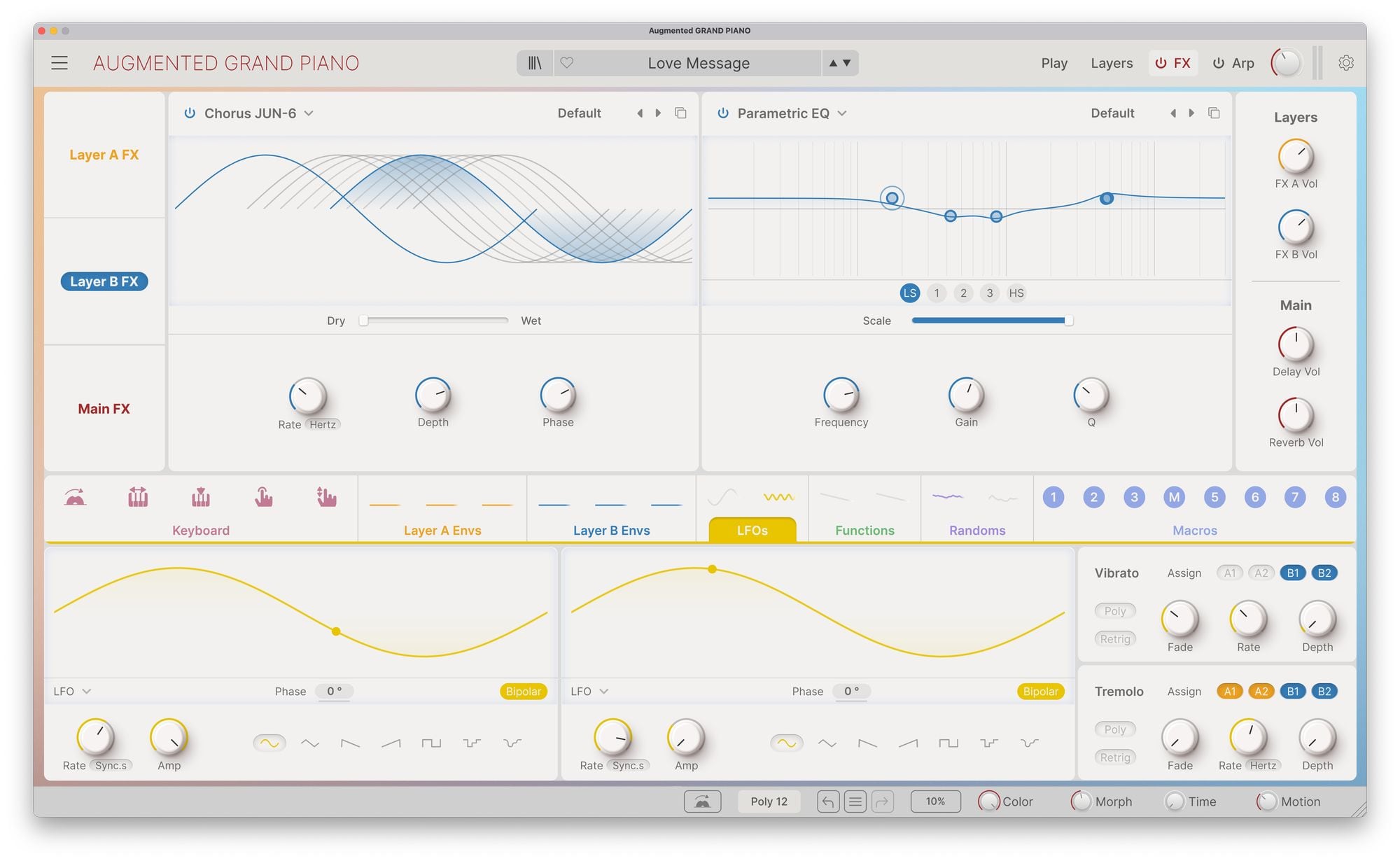Select the triangle waveform in second LFO

coord(827,743)
